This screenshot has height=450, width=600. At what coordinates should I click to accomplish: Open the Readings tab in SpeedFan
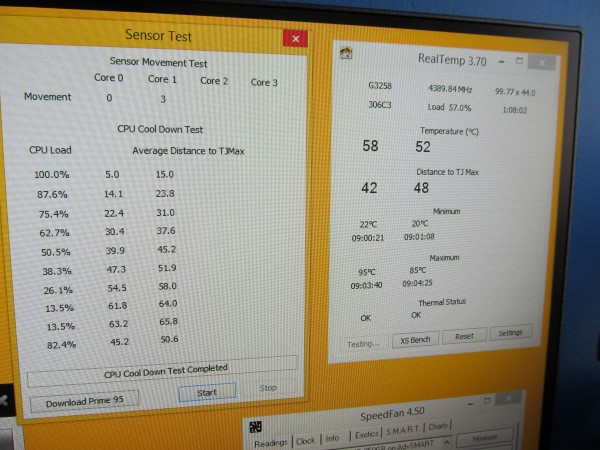pos(271,443)
